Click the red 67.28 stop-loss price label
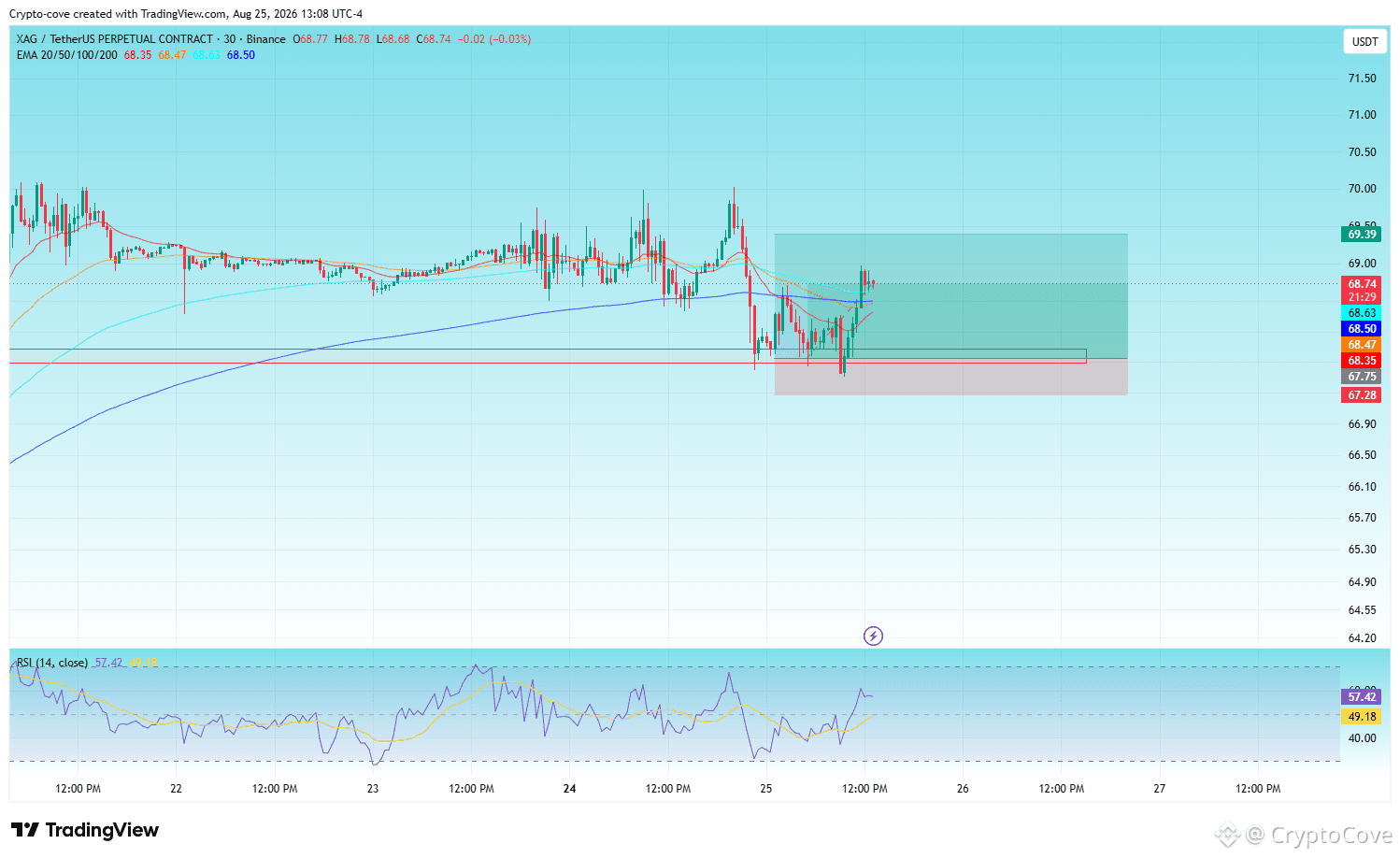 point(1362,395)
